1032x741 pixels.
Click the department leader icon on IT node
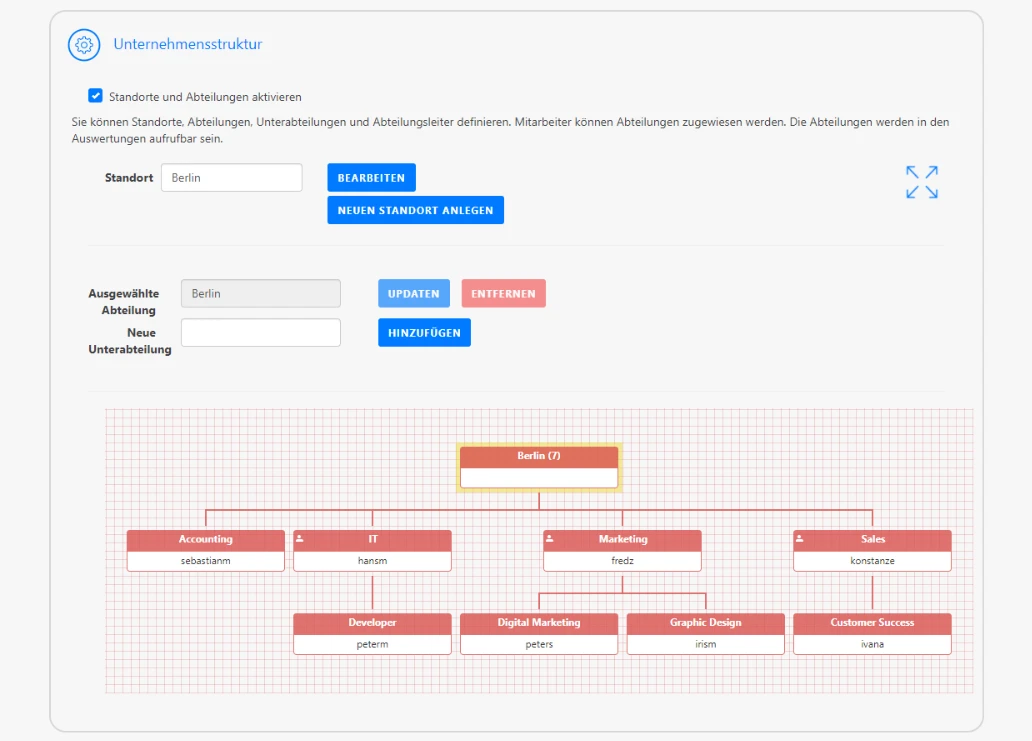pos(299,538)
